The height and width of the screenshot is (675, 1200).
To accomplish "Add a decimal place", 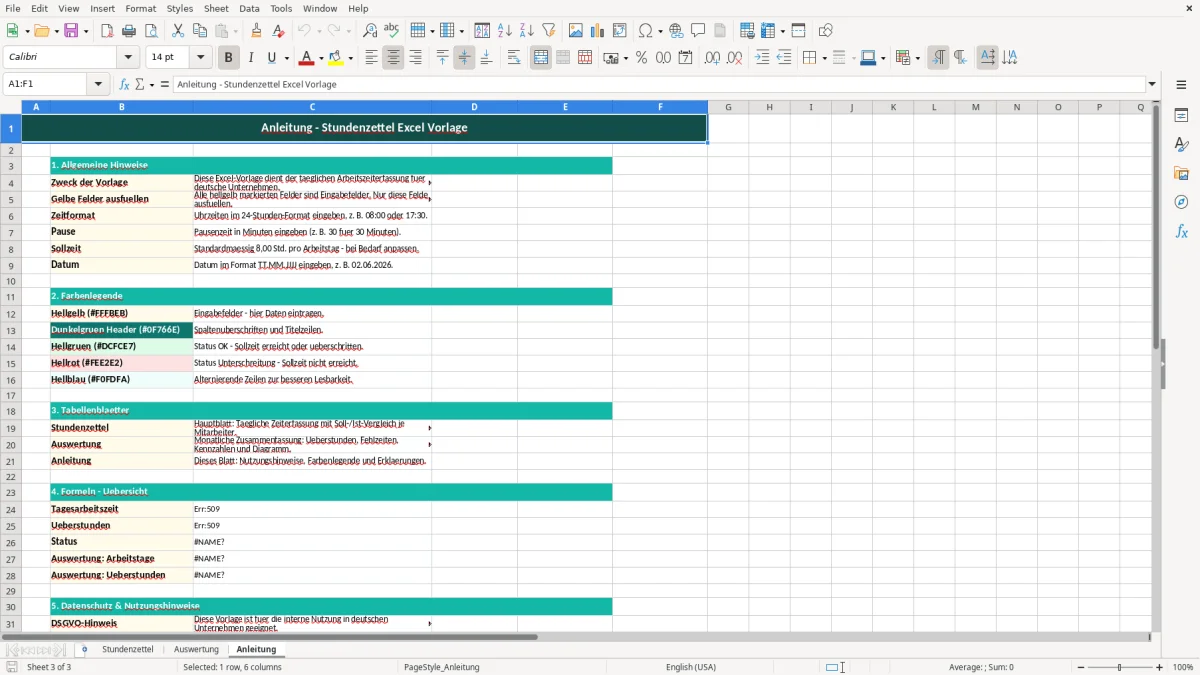I will click(x=712, y=58).
